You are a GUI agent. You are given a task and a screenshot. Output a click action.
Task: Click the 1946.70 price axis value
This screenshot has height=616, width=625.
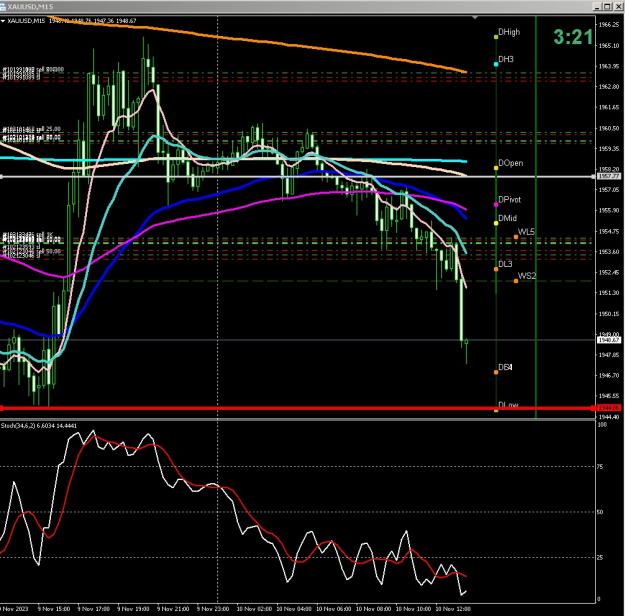tap(609, 375)
